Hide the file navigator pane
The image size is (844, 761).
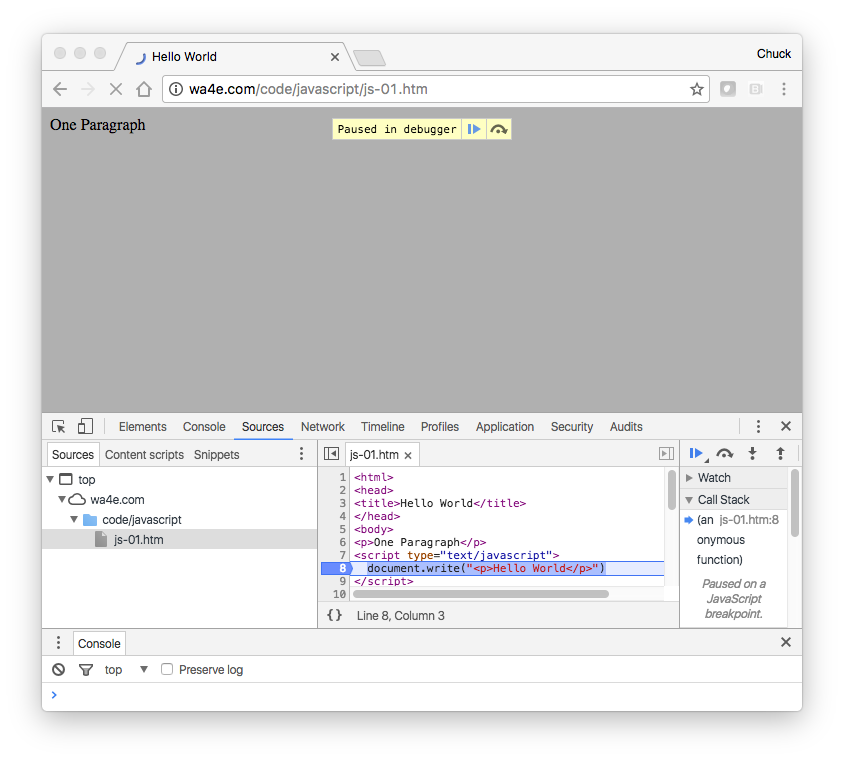(332, 454)
